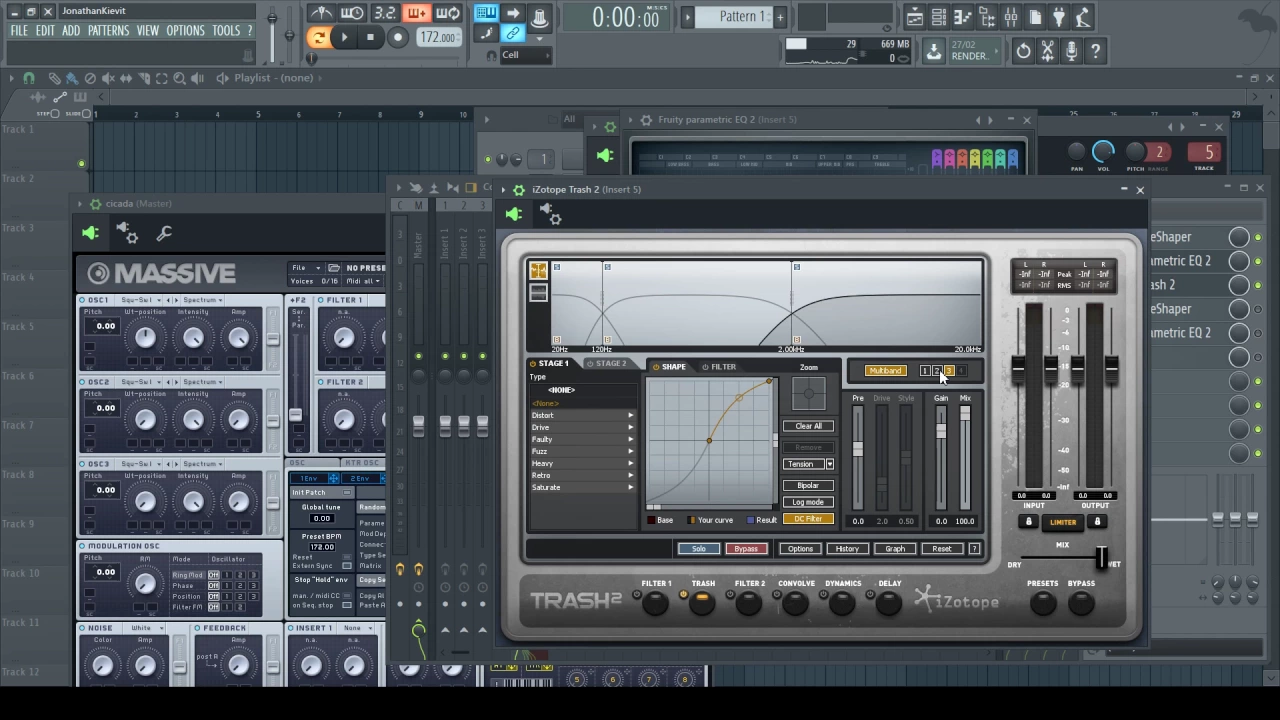Open the playlist view icon in toolbar
The height and width of the screenshot is (720, 1280).
[x=915, y=17]
